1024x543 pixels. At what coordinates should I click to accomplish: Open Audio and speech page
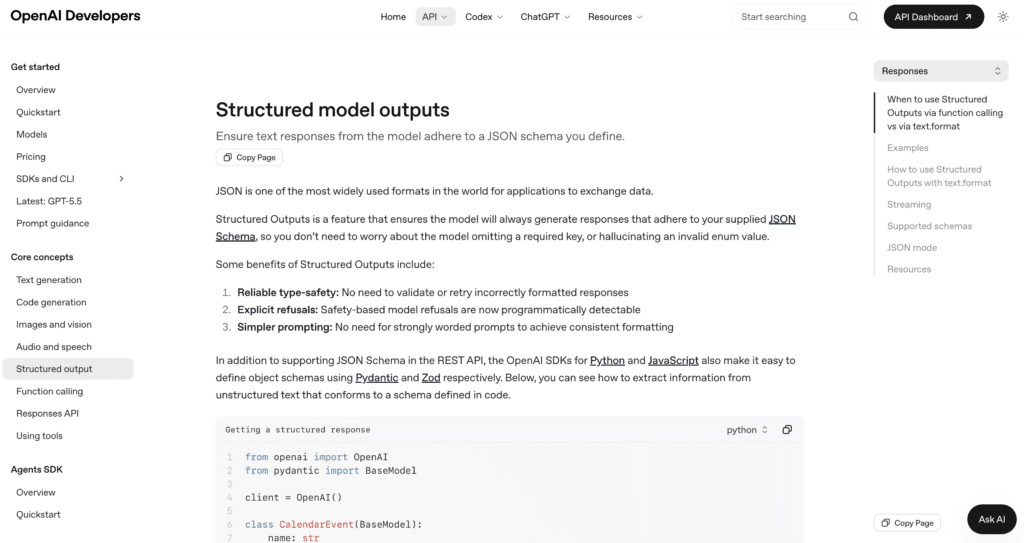54,346
